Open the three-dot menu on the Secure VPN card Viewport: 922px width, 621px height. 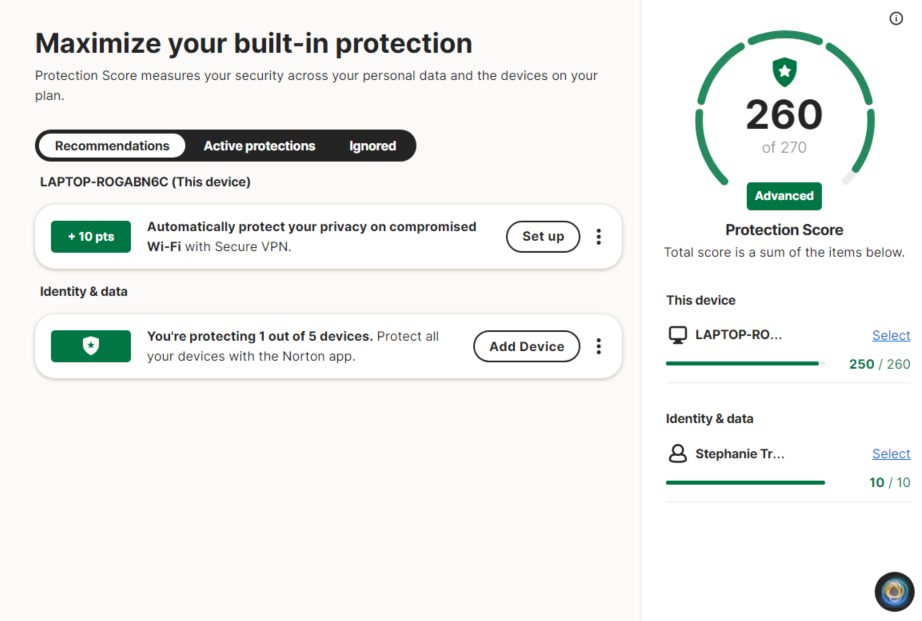(598, 237)
